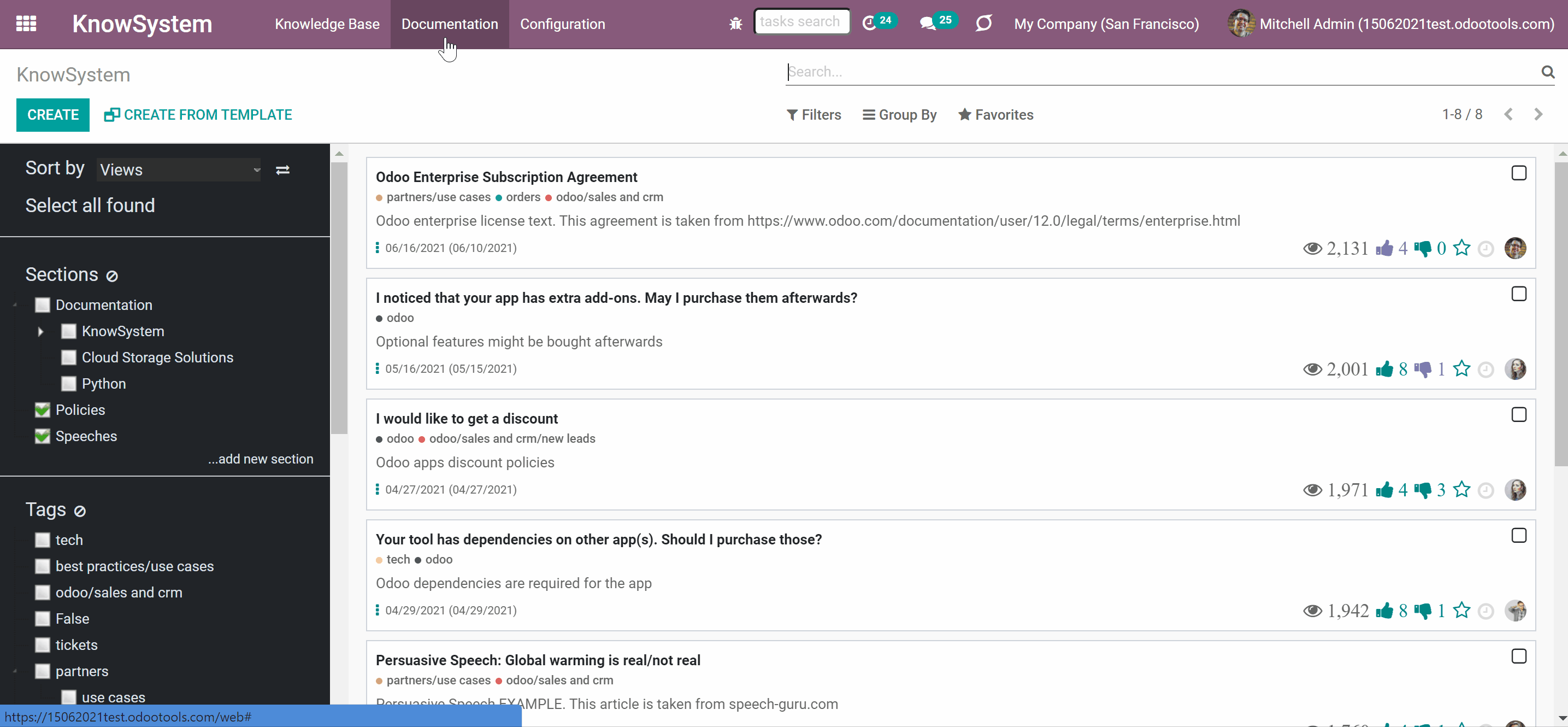Open the three-dot menu on the add-ons article
This screenshot has width=1568, height=727.
pyautogui.click(x=378, y=368)
